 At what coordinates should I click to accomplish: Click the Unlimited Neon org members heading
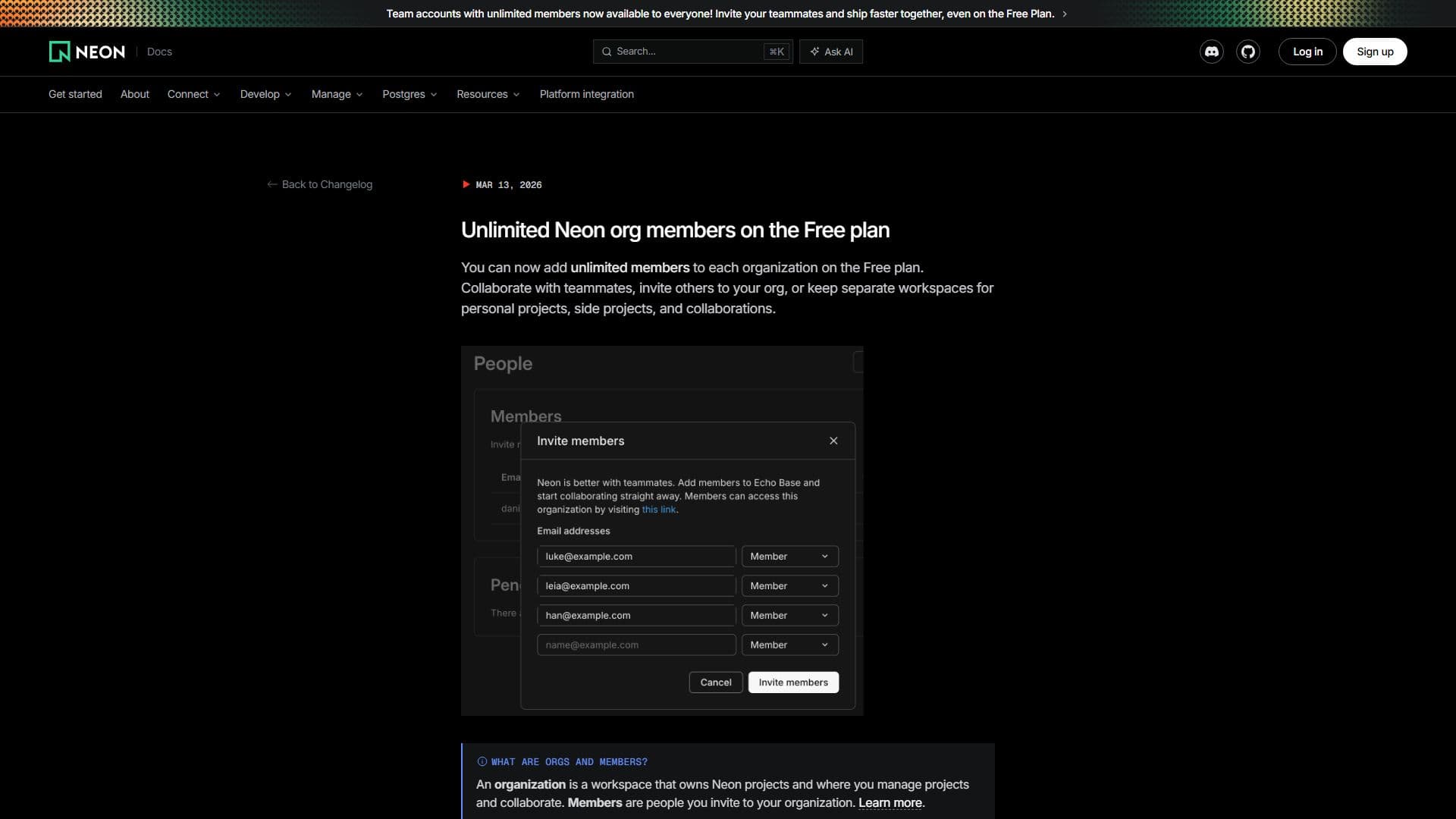675,230
